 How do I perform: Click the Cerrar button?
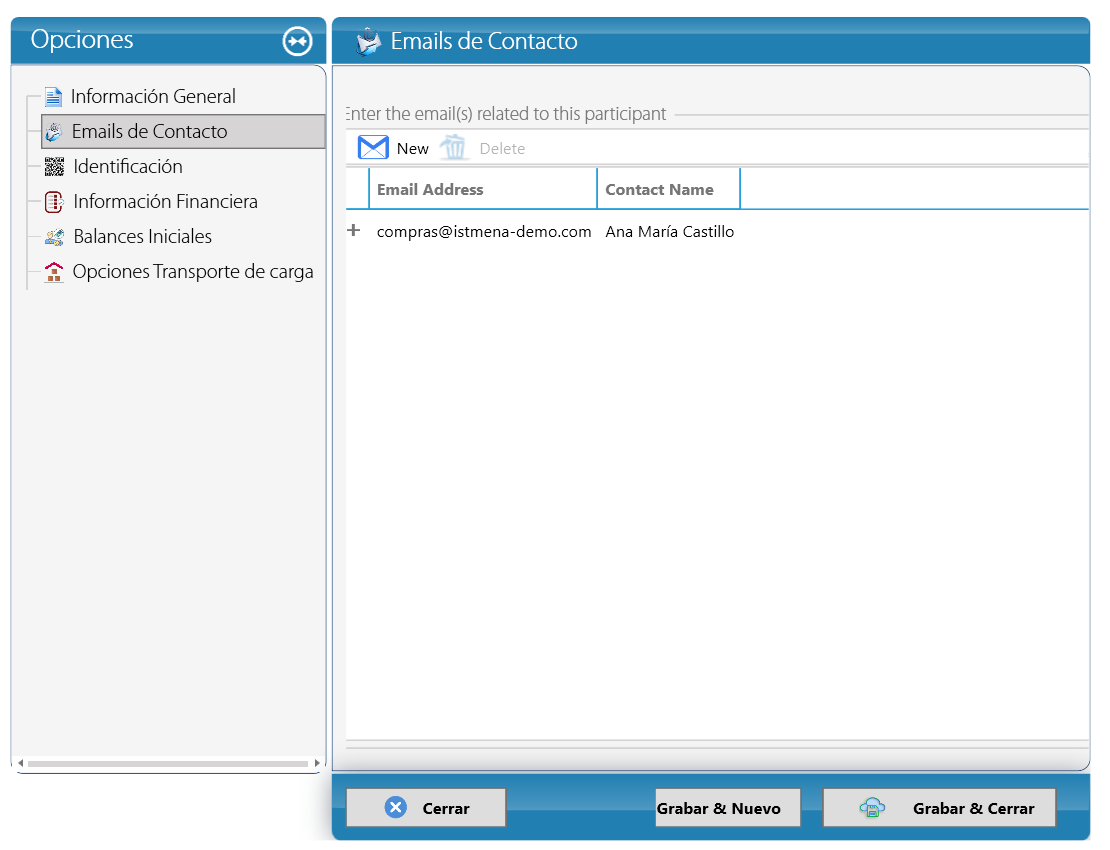(426, 808)
